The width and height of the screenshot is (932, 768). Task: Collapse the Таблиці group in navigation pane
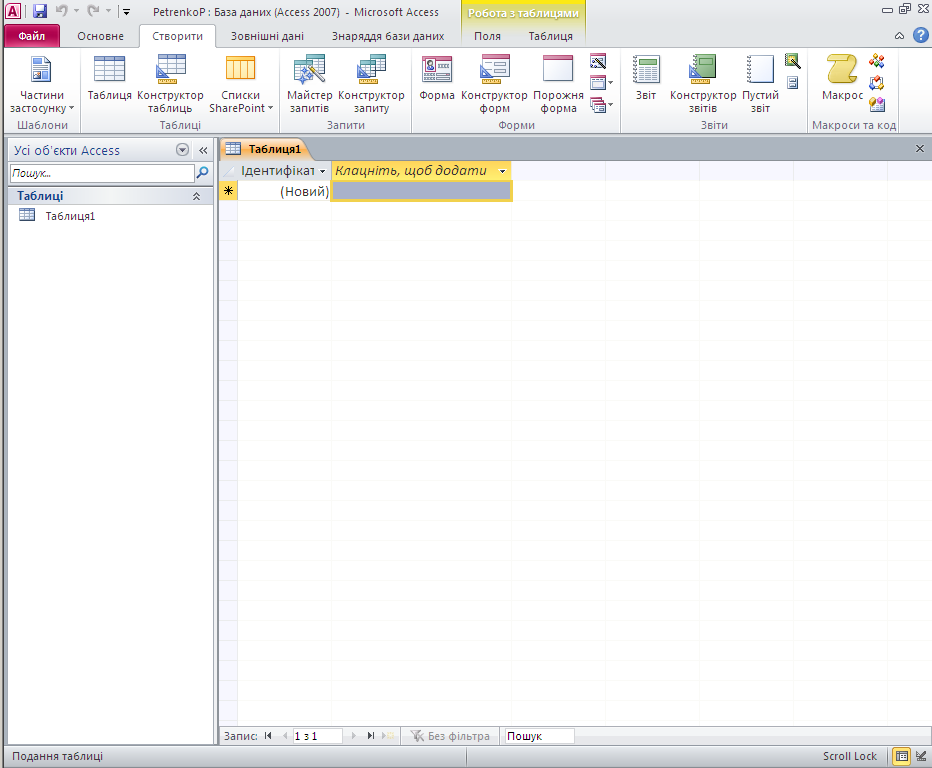196,197
